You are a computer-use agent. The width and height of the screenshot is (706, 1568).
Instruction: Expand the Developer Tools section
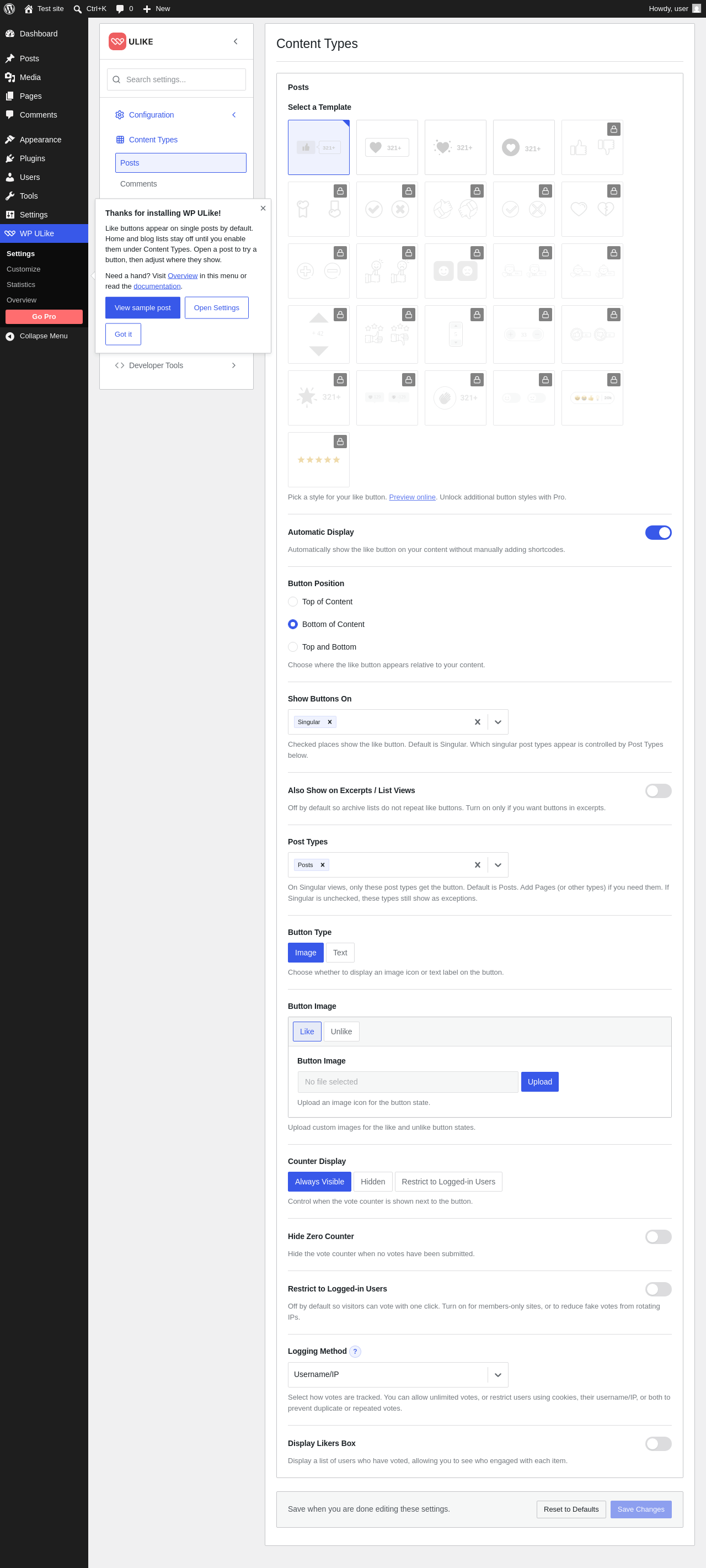click(x=176, y=365)
